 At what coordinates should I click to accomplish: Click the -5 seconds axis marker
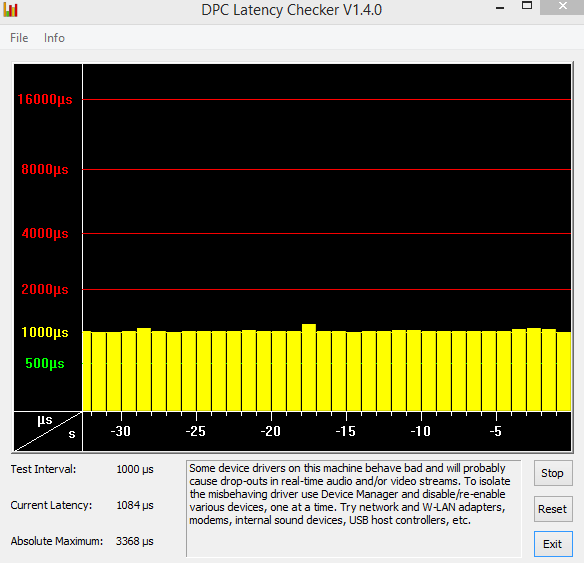point(496,431)
